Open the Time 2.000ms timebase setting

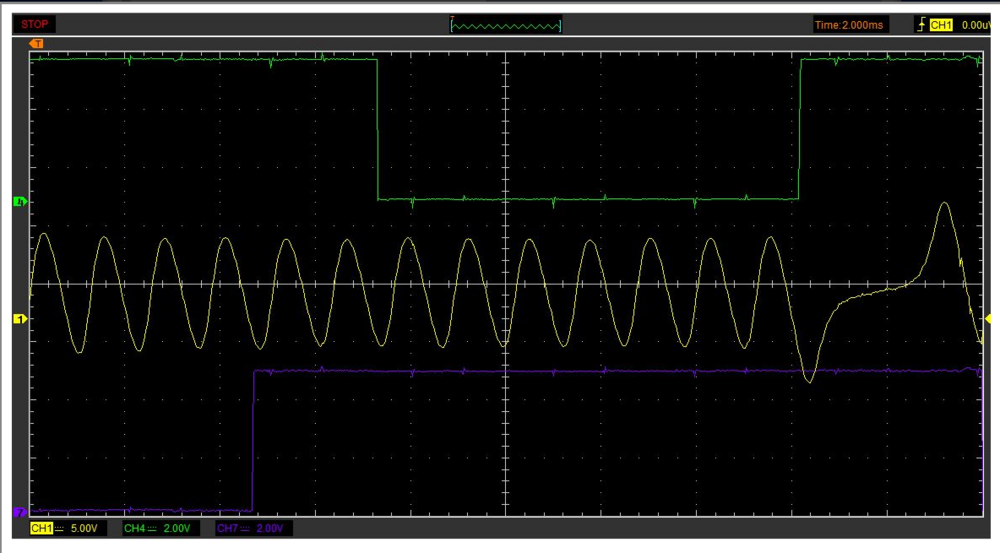849,25
